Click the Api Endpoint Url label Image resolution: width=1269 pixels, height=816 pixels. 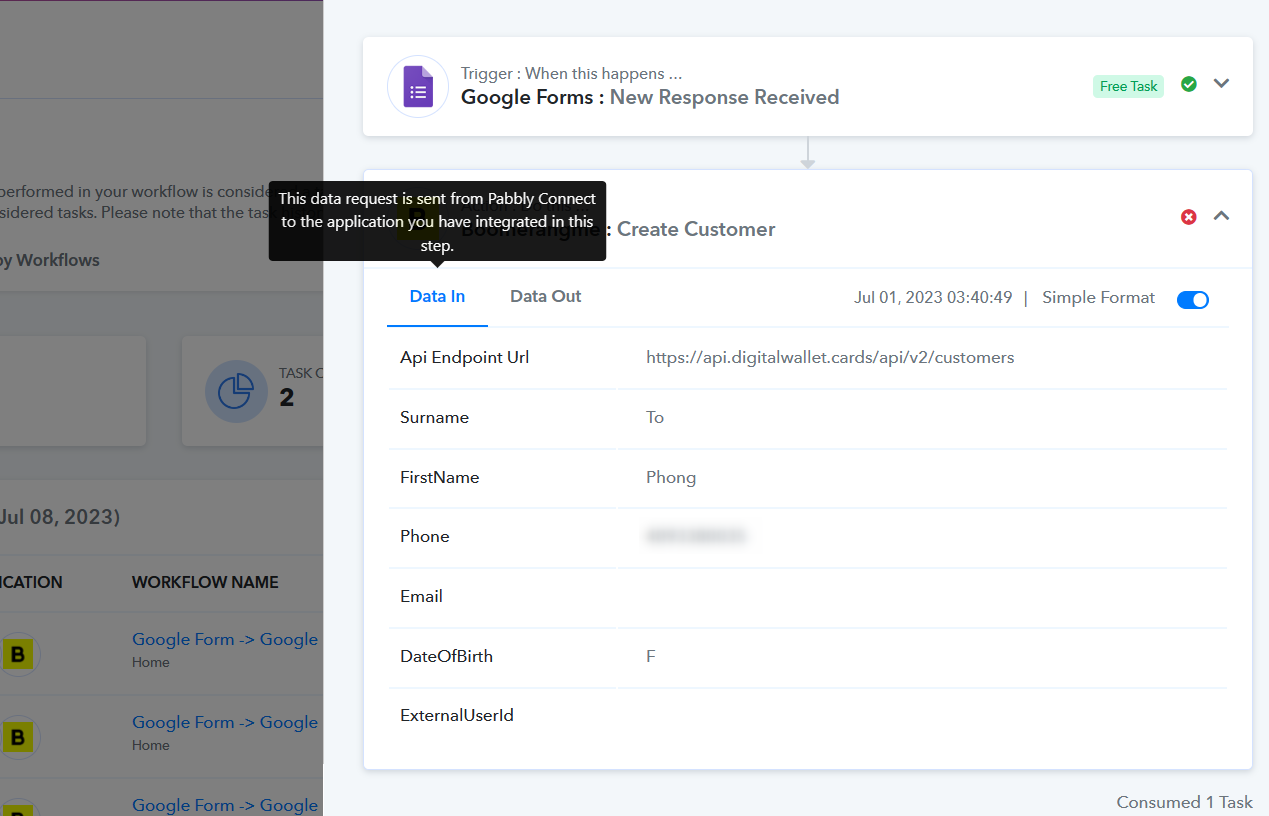[465, 357]
